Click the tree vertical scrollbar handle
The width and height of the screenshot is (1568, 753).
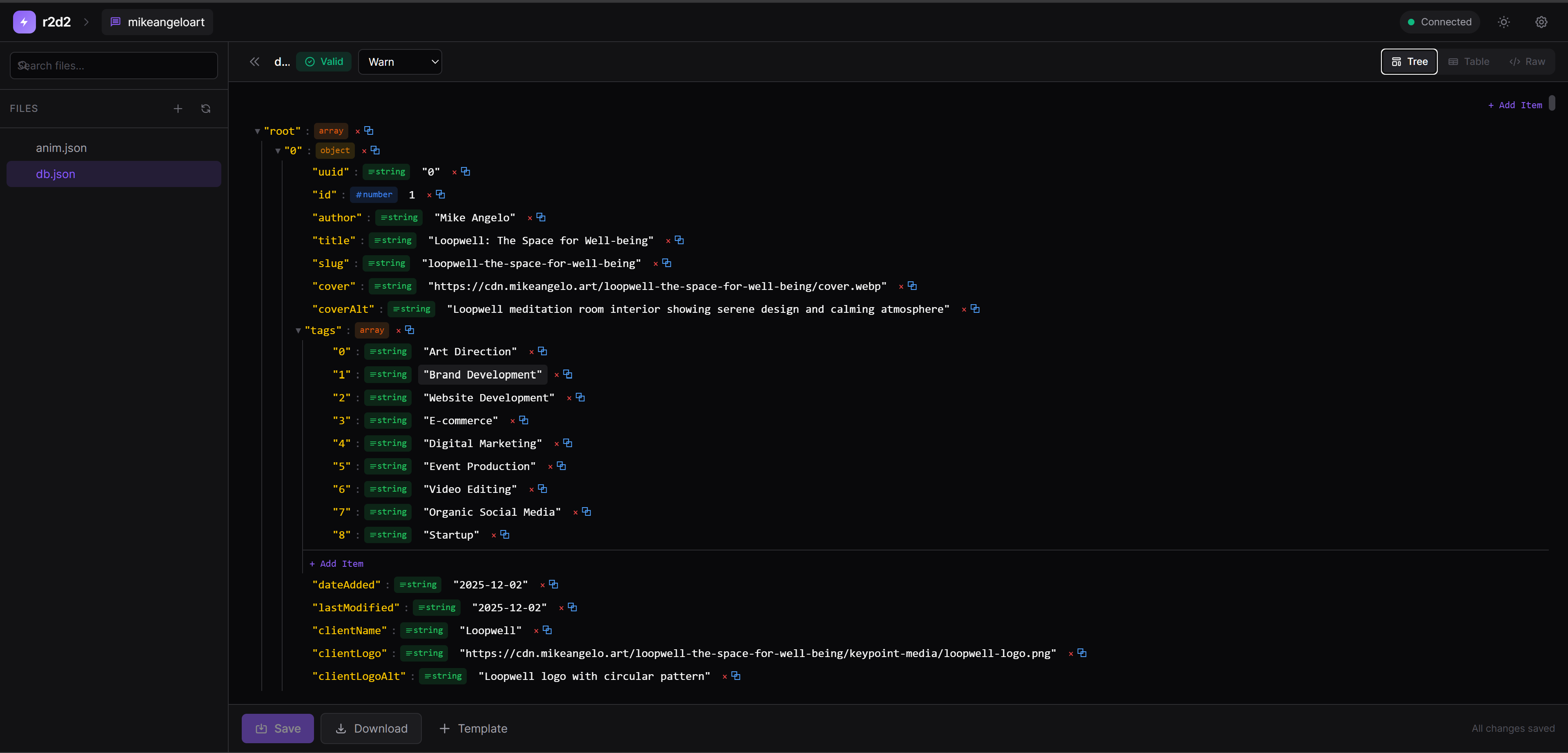[1552, 102]
